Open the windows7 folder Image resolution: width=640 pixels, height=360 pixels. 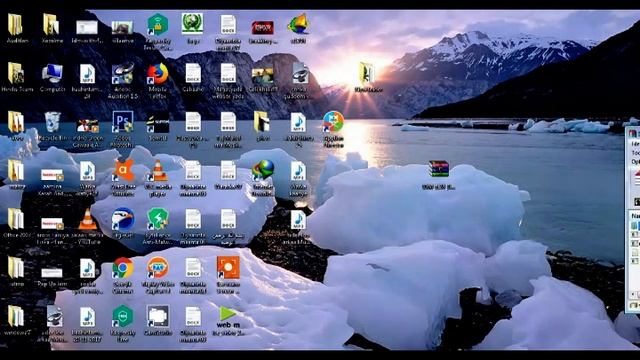point(16,316)
